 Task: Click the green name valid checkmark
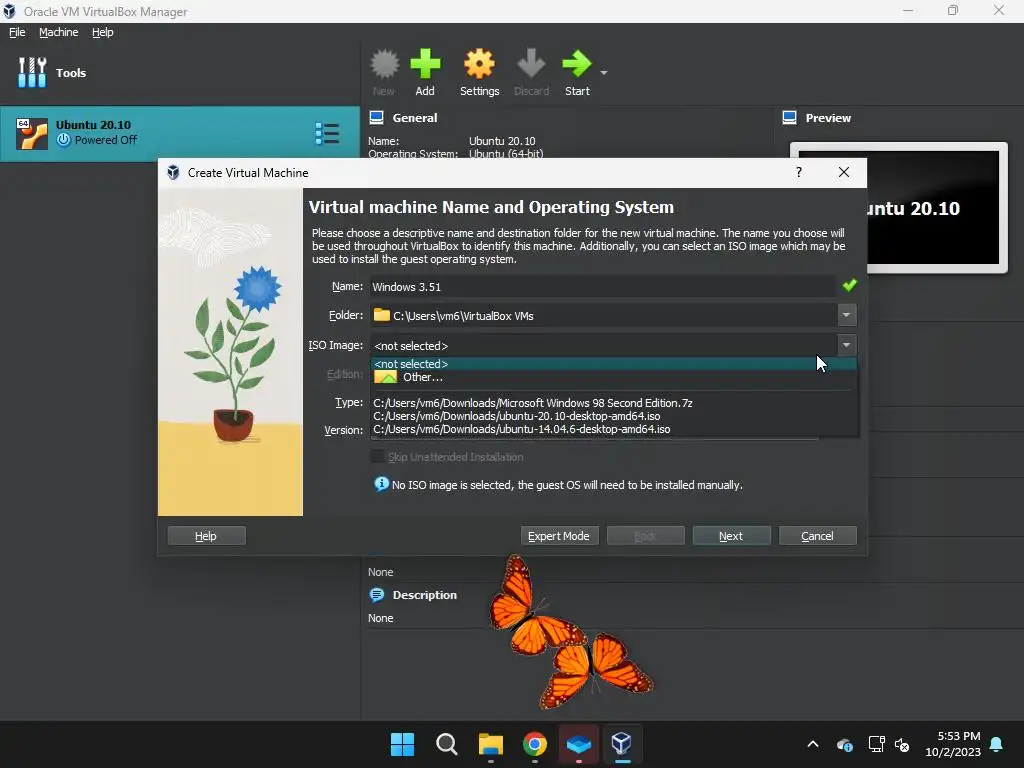click(x=849, y=285)
